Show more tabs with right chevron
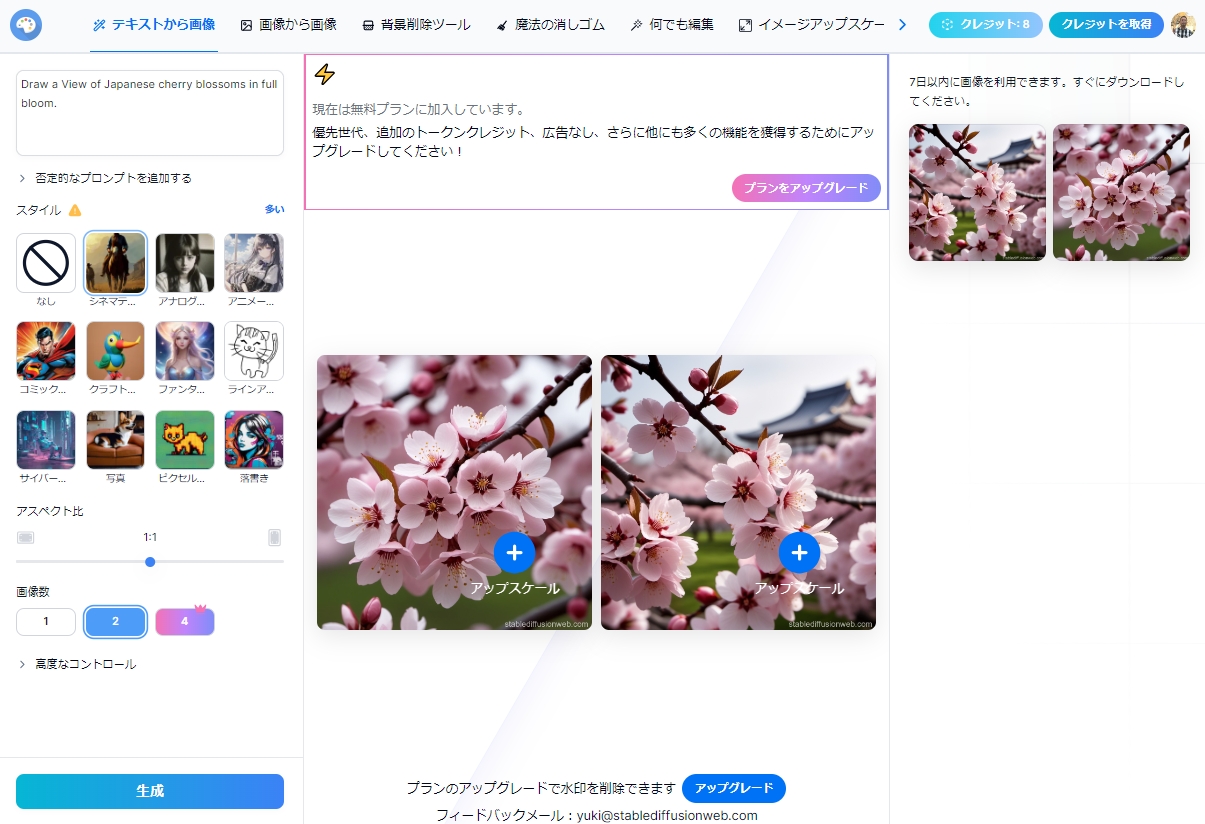This screenshot has height=824, width=1205. [x=902, y=25]
